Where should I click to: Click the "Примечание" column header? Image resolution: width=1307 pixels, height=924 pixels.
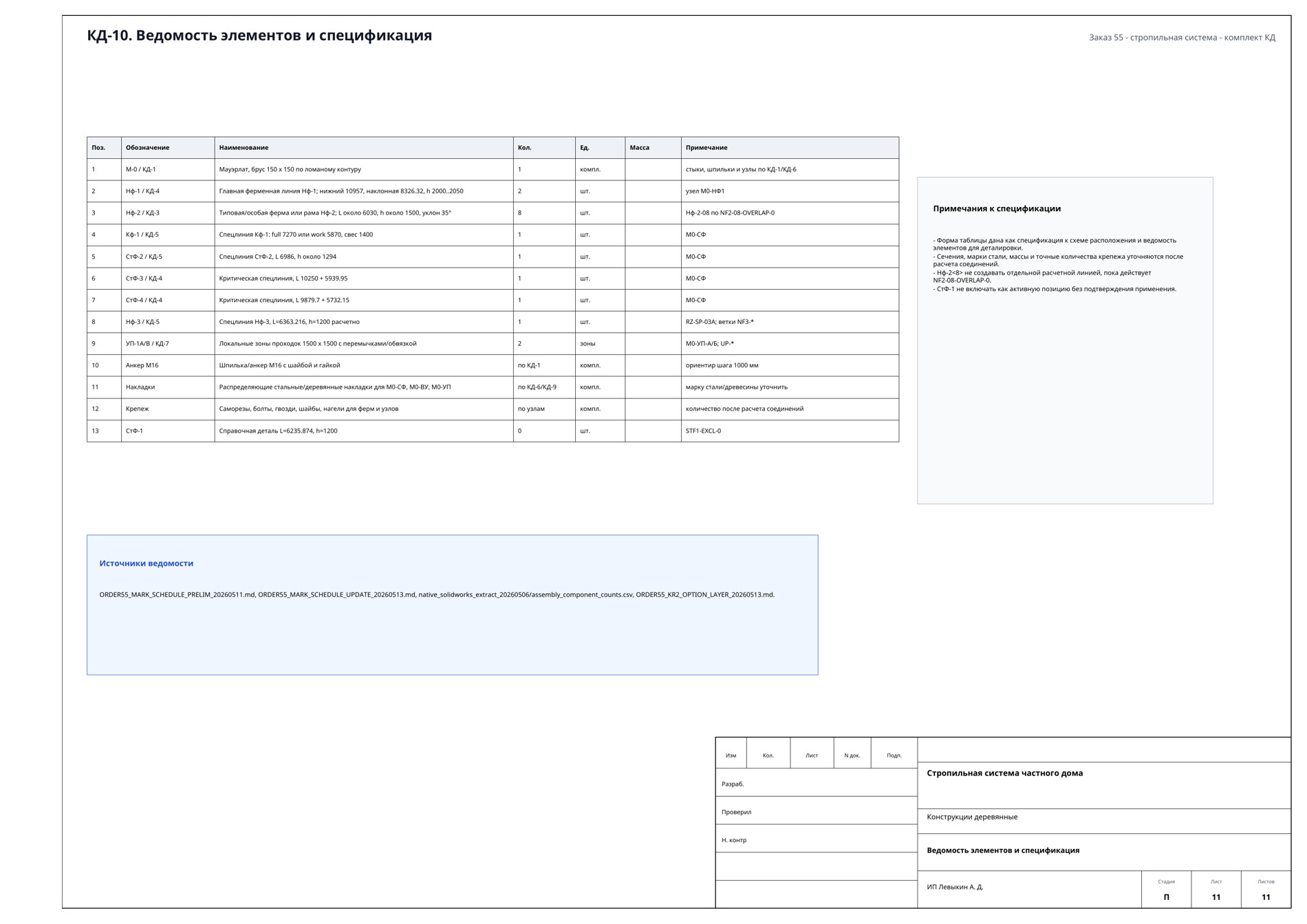pyautogui.click(x=790, y=148)
